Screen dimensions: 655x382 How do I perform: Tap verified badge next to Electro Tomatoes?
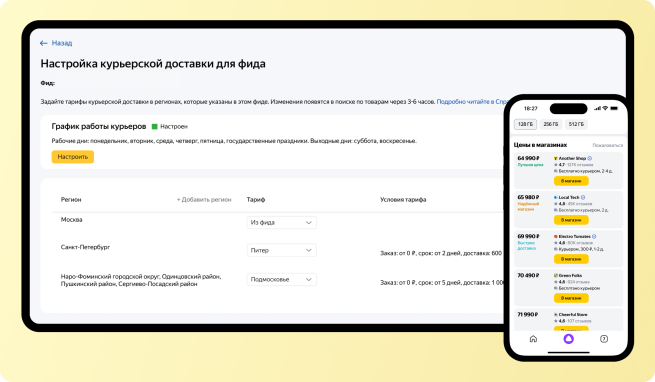click(x=594, y=237)
